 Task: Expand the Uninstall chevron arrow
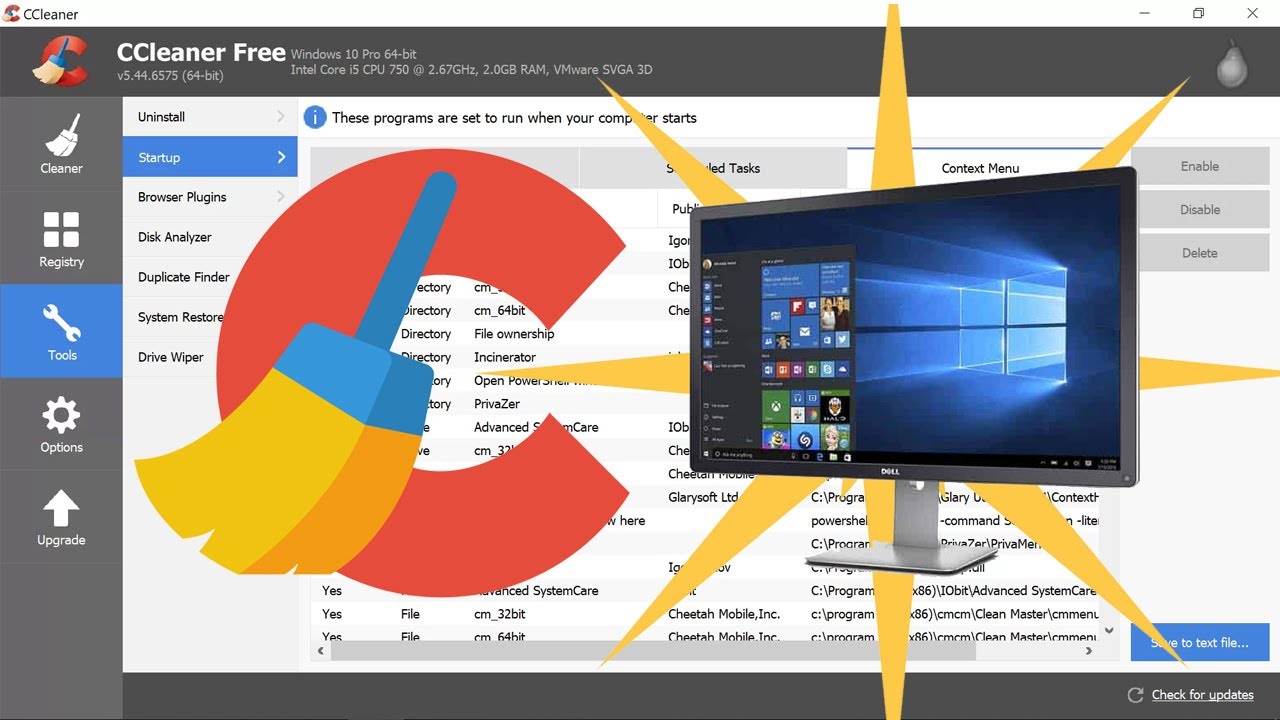click(281, 117)
